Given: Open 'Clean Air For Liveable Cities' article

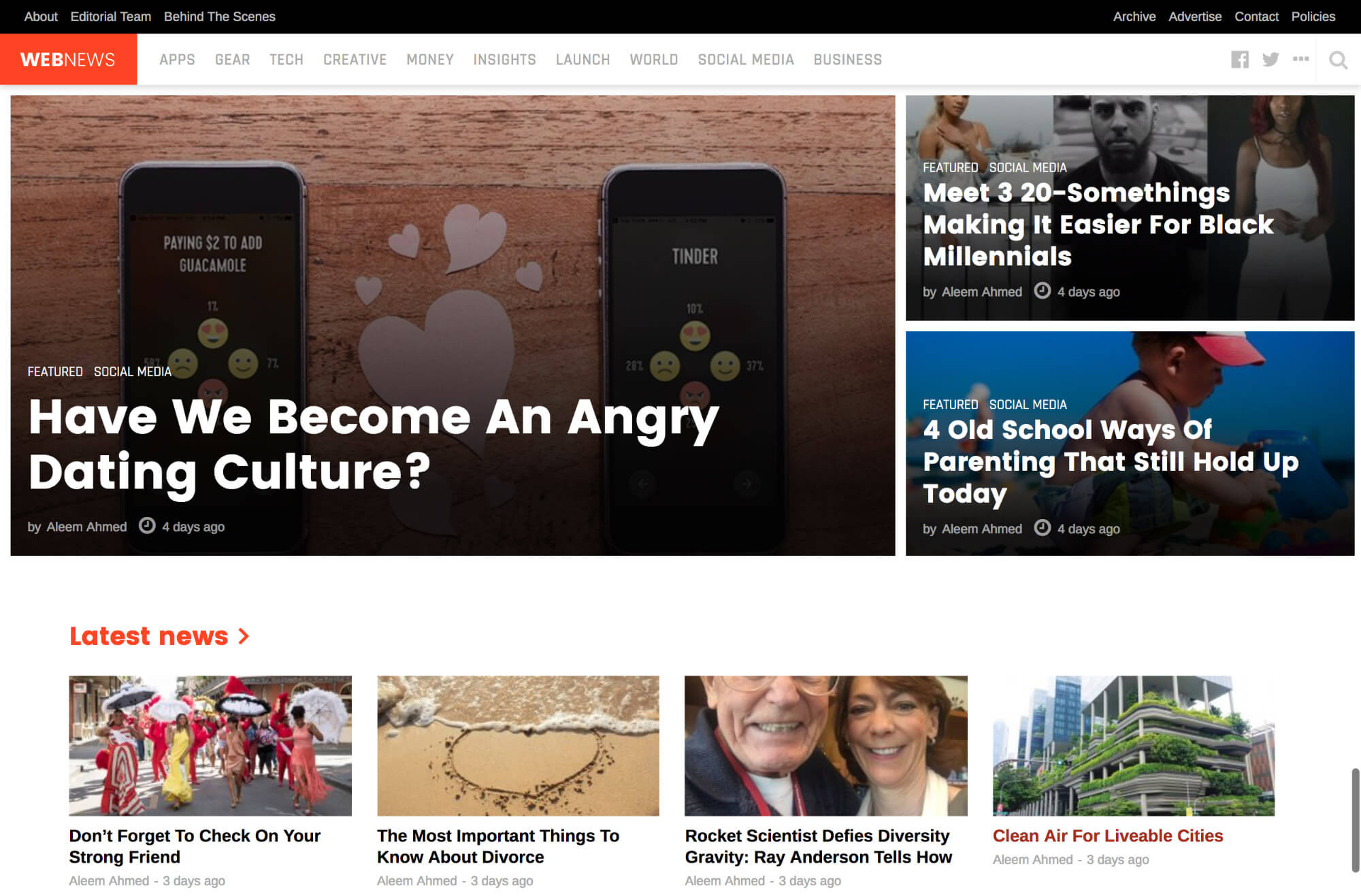Looking at the screenshot, I should (x=1108, y=835).
